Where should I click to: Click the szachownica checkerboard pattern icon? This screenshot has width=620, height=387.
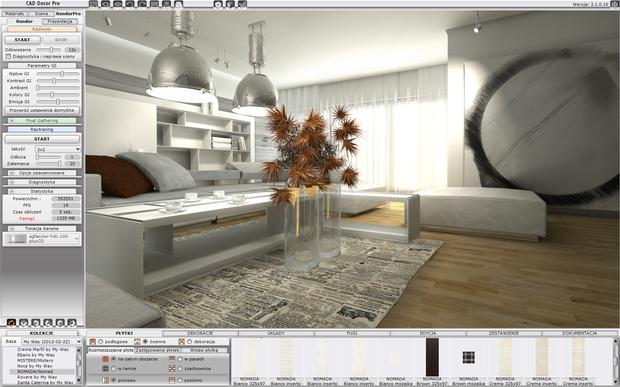tap(172, 368)
